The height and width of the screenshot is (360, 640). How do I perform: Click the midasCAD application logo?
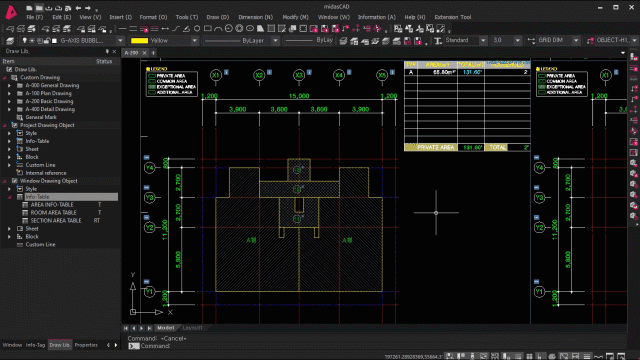(11, 11)
